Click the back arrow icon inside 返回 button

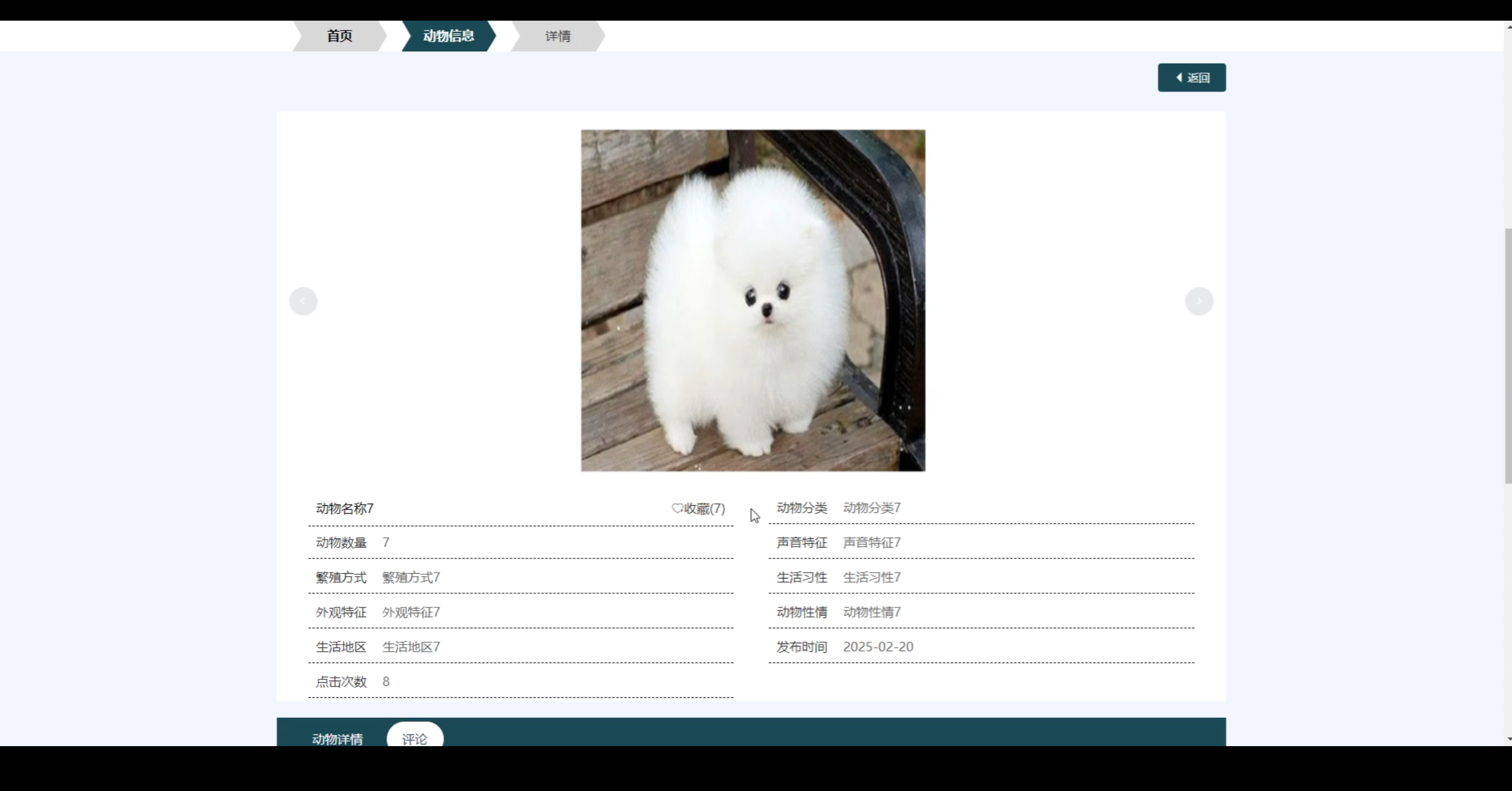[x=1178, y=77]
